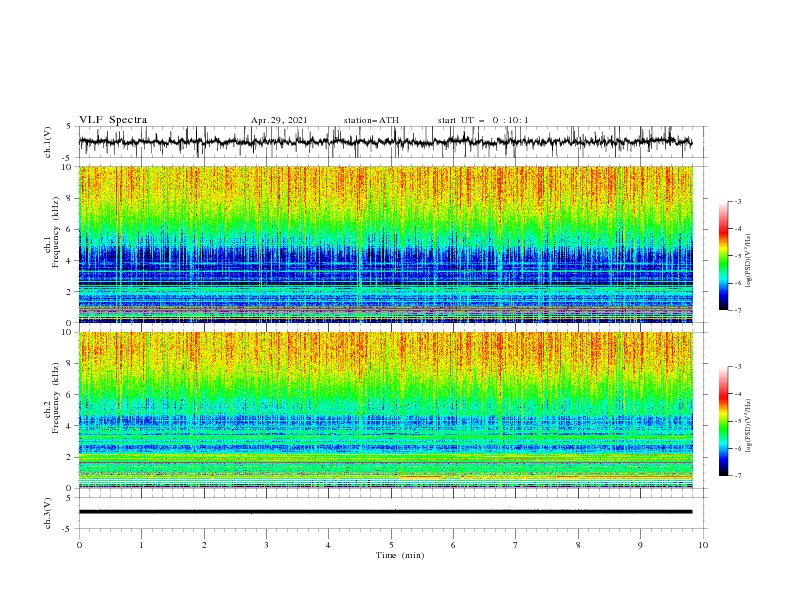
Task: Click the time axis tick label "3"
Action: 266,545
